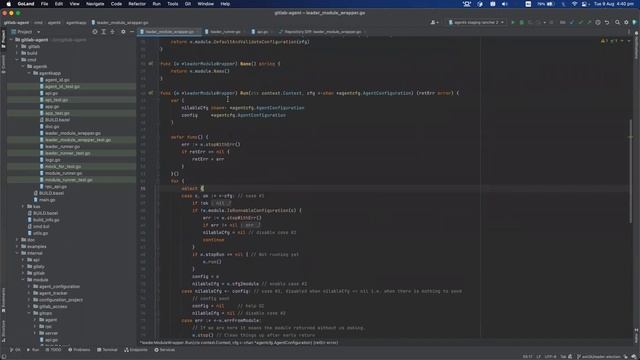Open the Apple menu

coord(9,4)
